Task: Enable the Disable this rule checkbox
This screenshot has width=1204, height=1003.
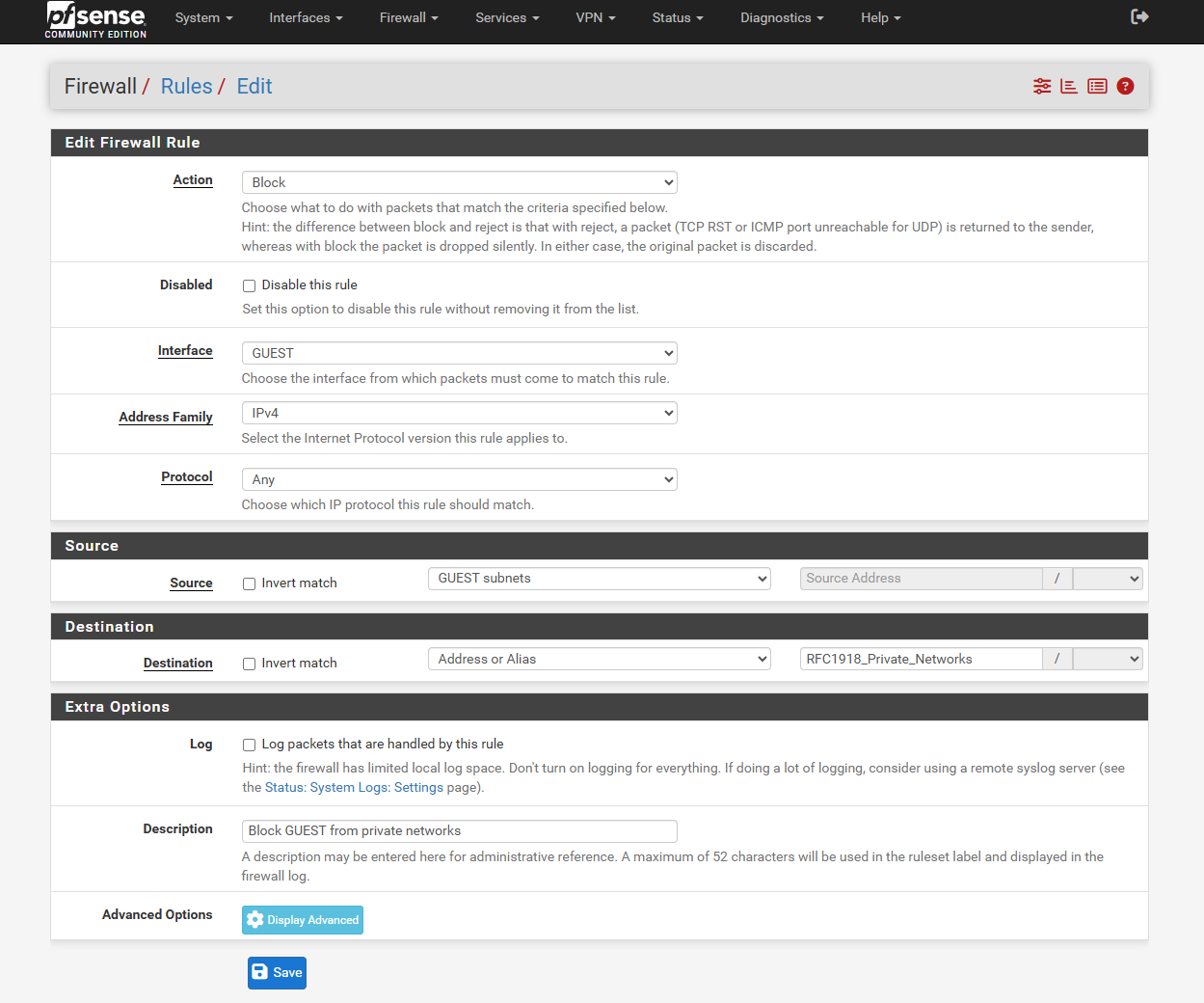Action: click(249, 285)
